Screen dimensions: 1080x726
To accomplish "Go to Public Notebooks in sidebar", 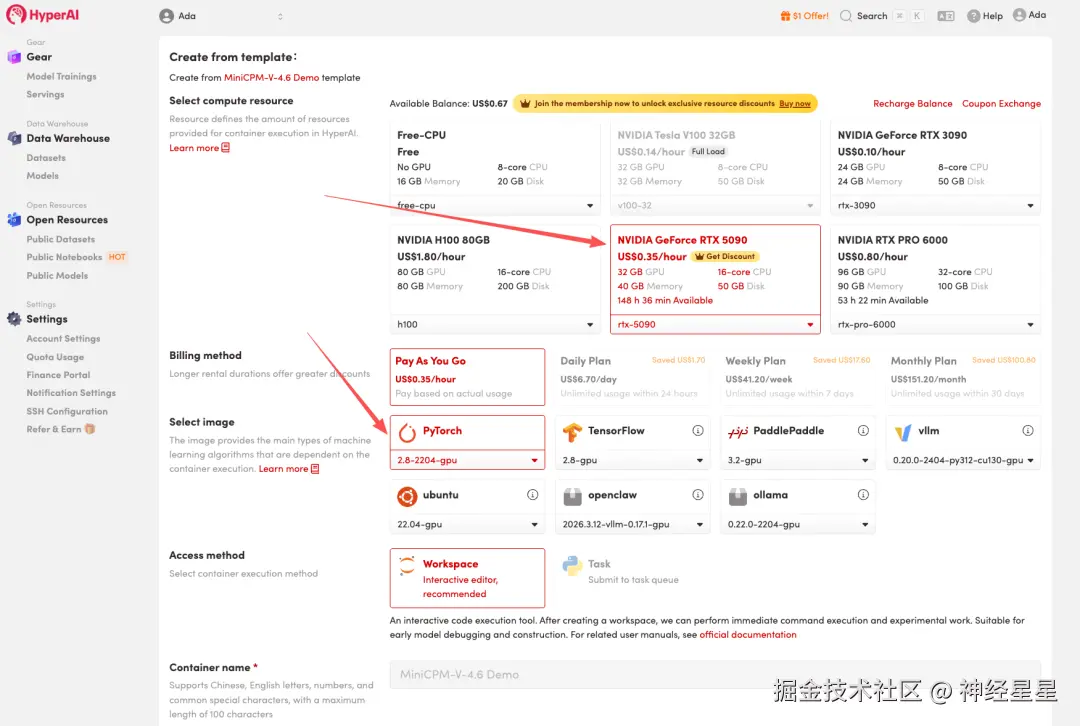I will pyautogui.click(x=64, y=257).
